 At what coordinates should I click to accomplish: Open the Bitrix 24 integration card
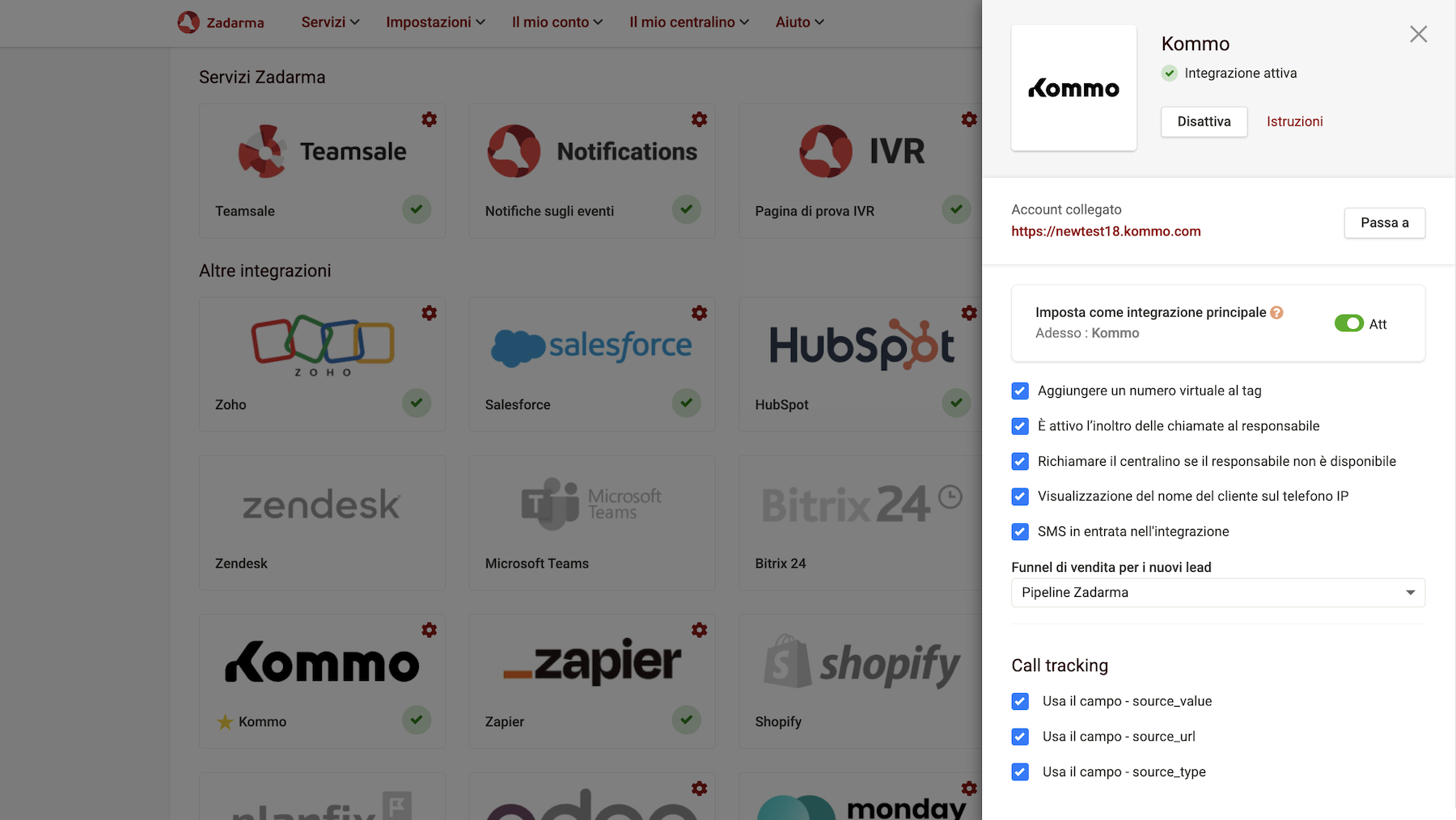point(861,522)
